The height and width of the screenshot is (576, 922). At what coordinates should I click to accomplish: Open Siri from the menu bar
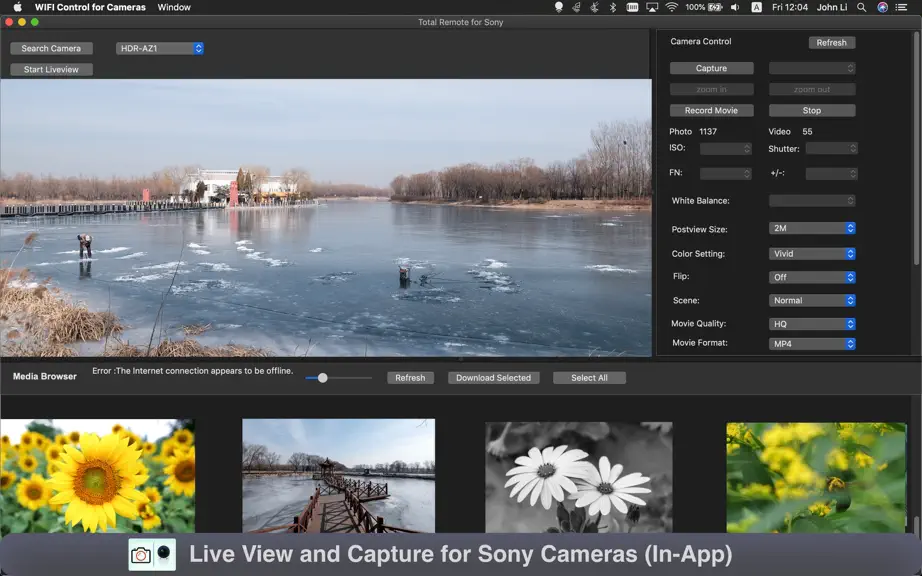[x=882, y=7]
